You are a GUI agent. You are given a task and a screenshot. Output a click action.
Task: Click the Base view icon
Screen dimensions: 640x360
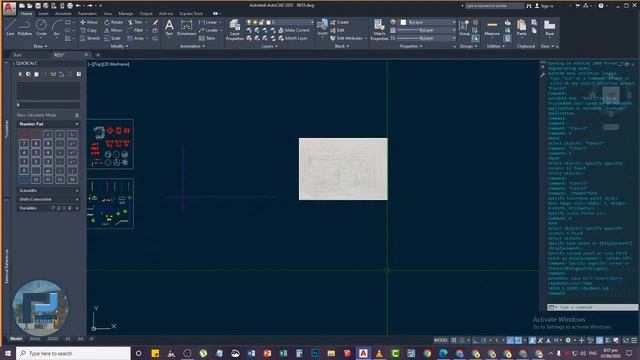tap(549, 28)
